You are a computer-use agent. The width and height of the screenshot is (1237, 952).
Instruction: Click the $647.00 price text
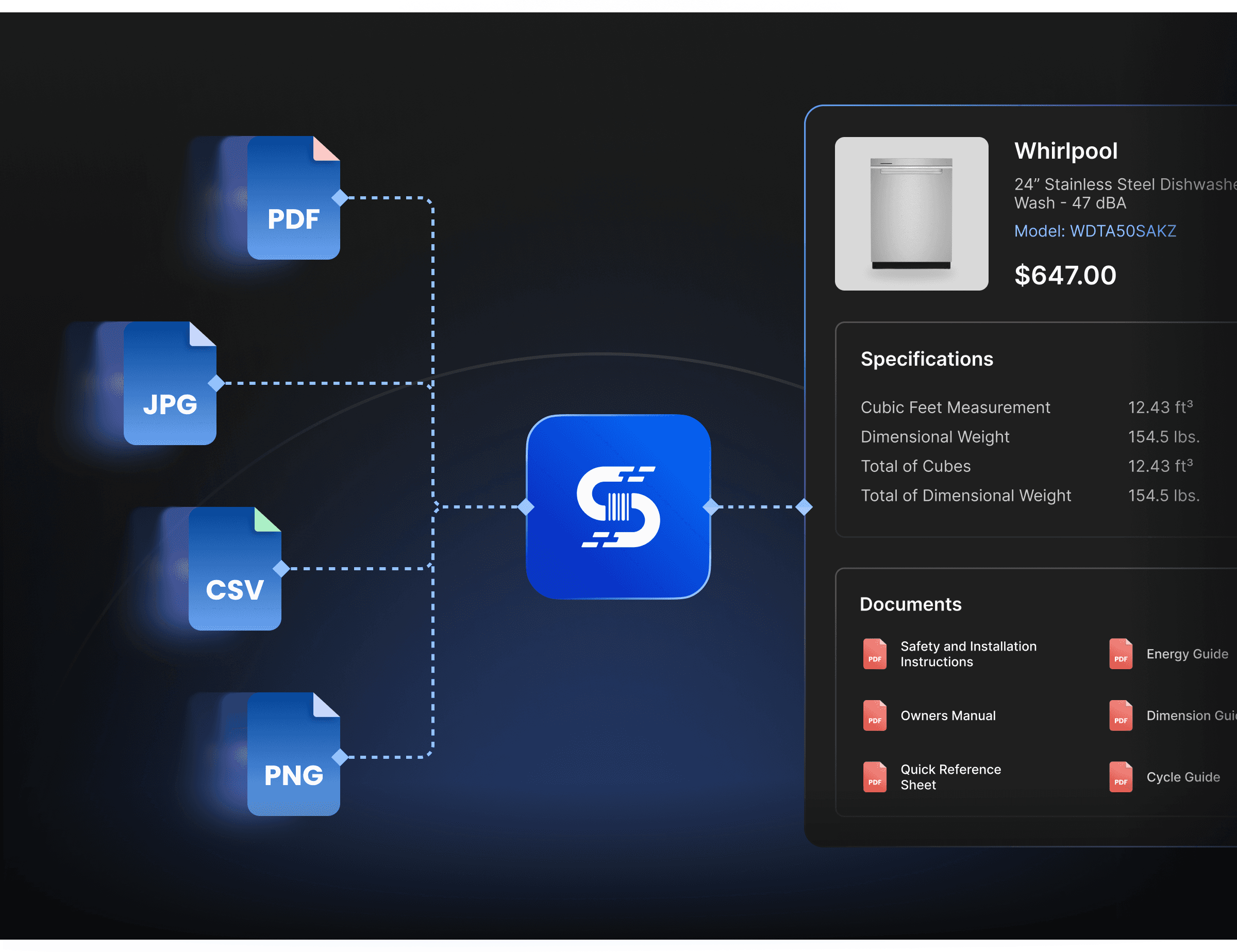coord(1065,275)
